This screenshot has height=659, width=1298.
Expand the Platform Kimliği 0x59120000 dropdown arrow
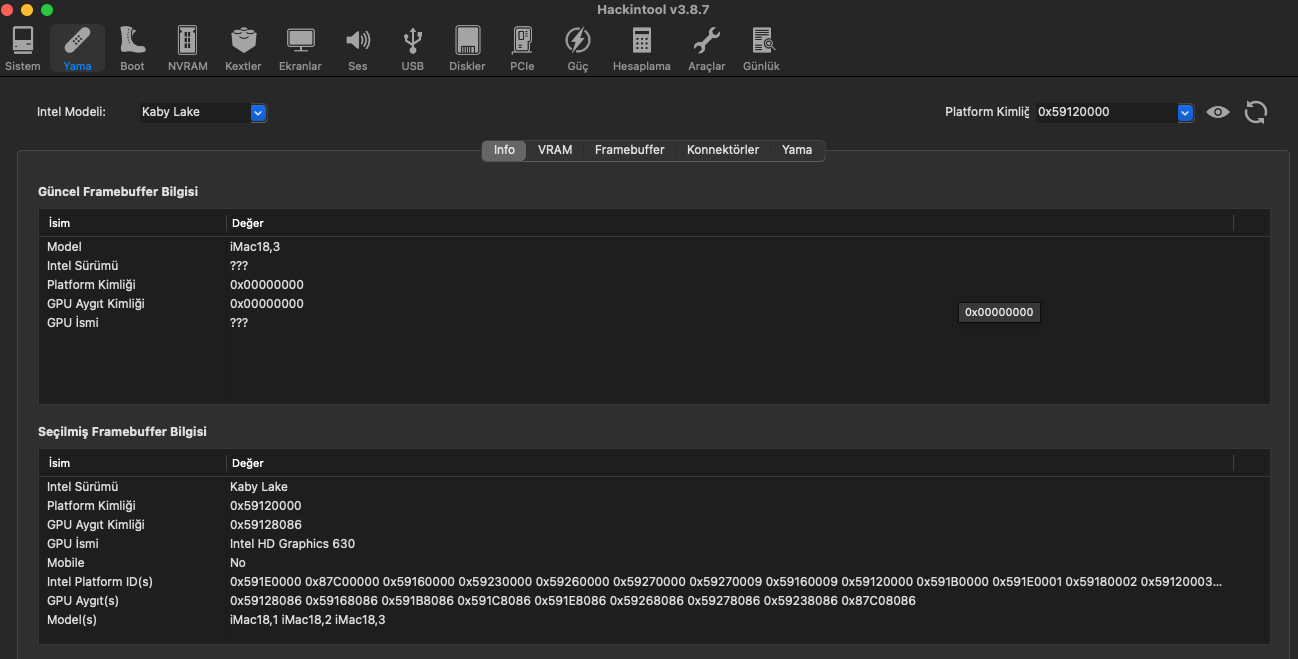[x=1185, y=112]
